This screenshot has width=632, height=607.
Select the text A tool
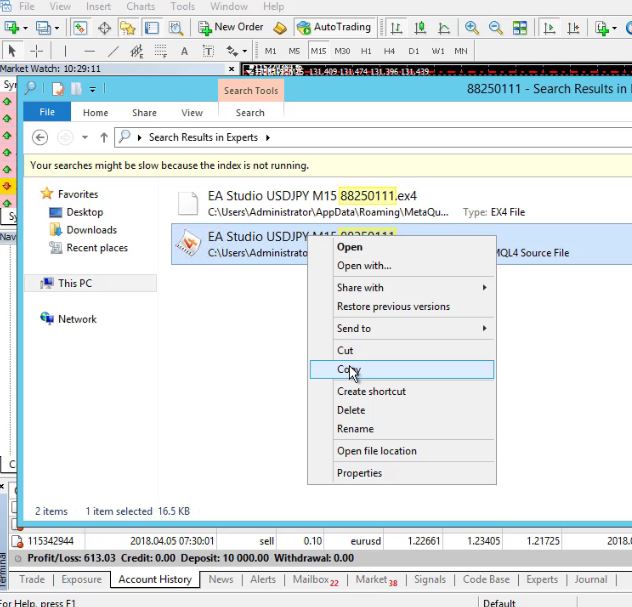[x=184, y=51]
